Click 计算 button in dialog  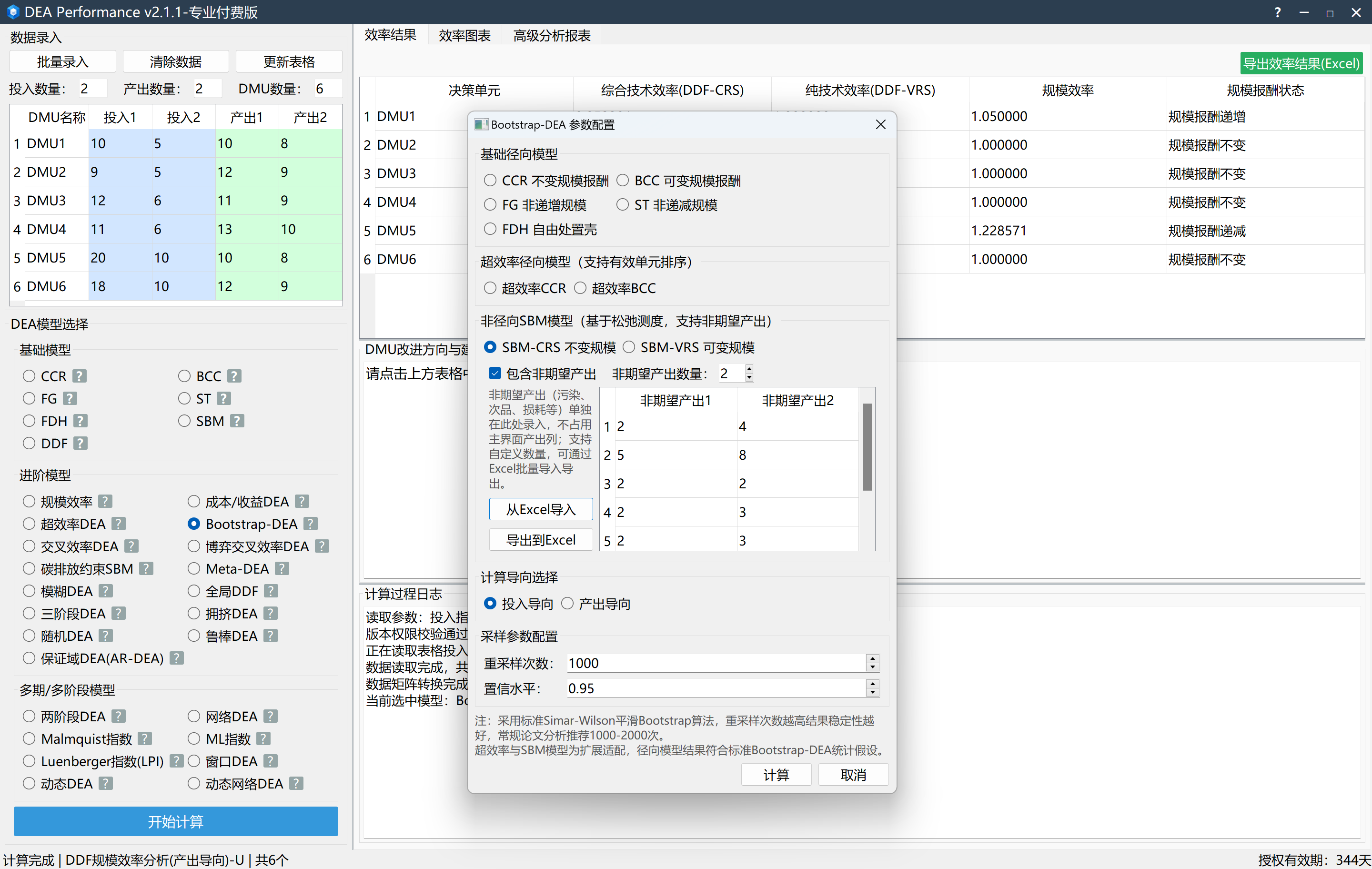[x=776, y=774]
